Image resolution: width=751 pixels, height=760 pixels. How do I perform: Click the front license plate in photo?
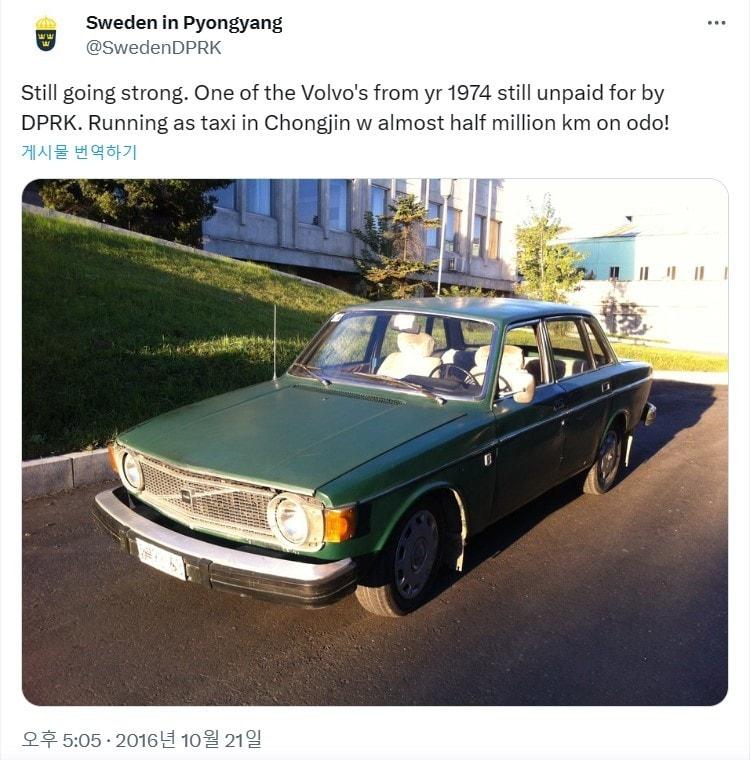[160, 559]
